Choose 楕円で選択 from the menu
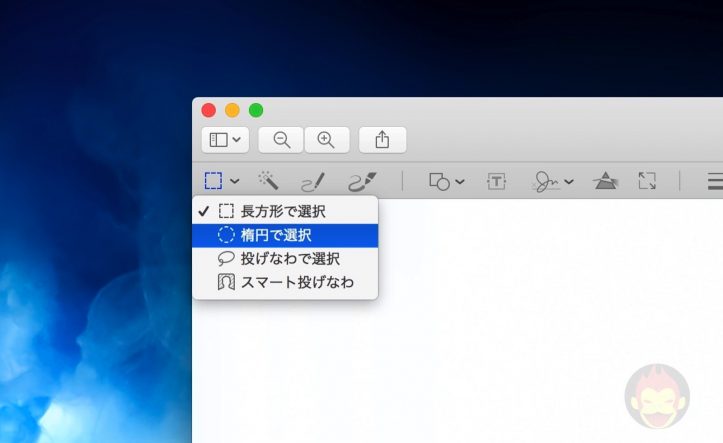 click(285, 236)
